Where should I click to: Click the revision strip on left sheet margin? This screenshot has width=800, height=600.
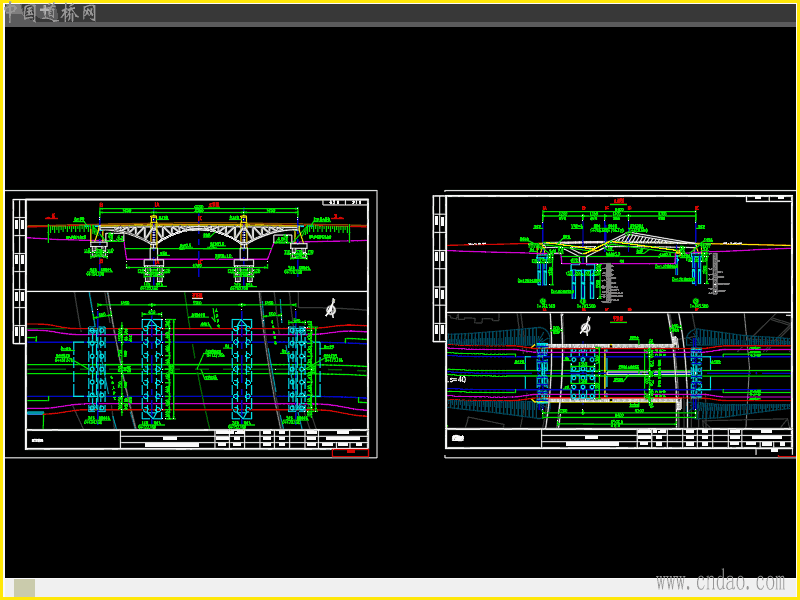click(19, 271)
